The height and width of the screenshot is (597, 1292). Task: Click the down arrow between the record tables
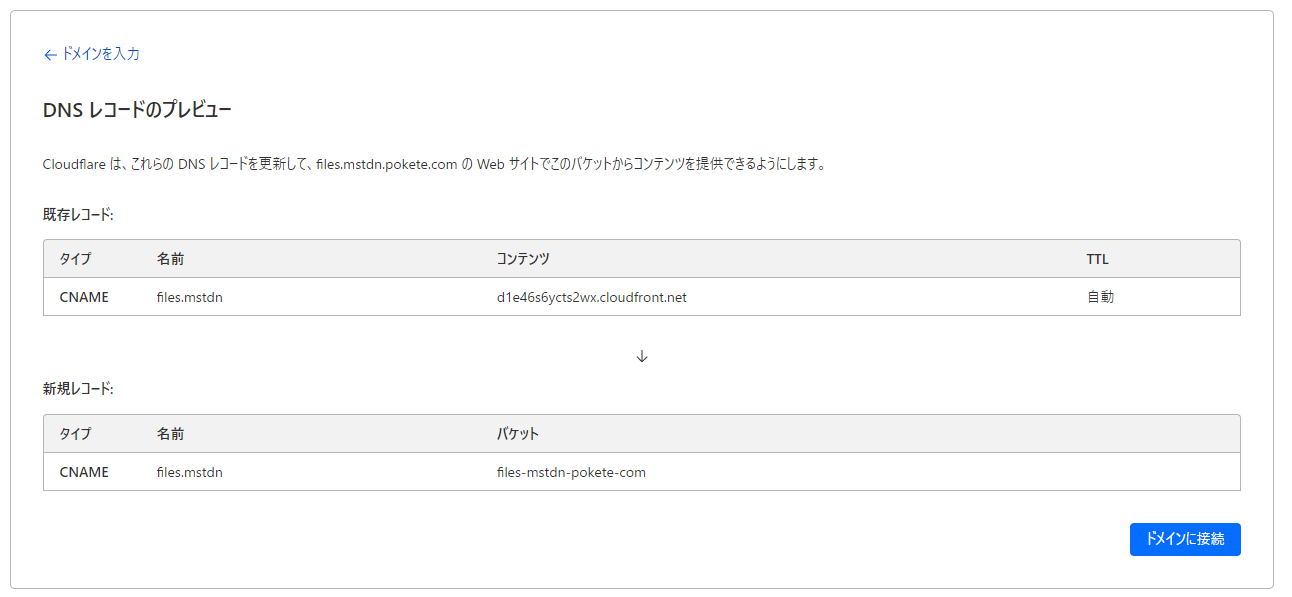click(642, 356)
